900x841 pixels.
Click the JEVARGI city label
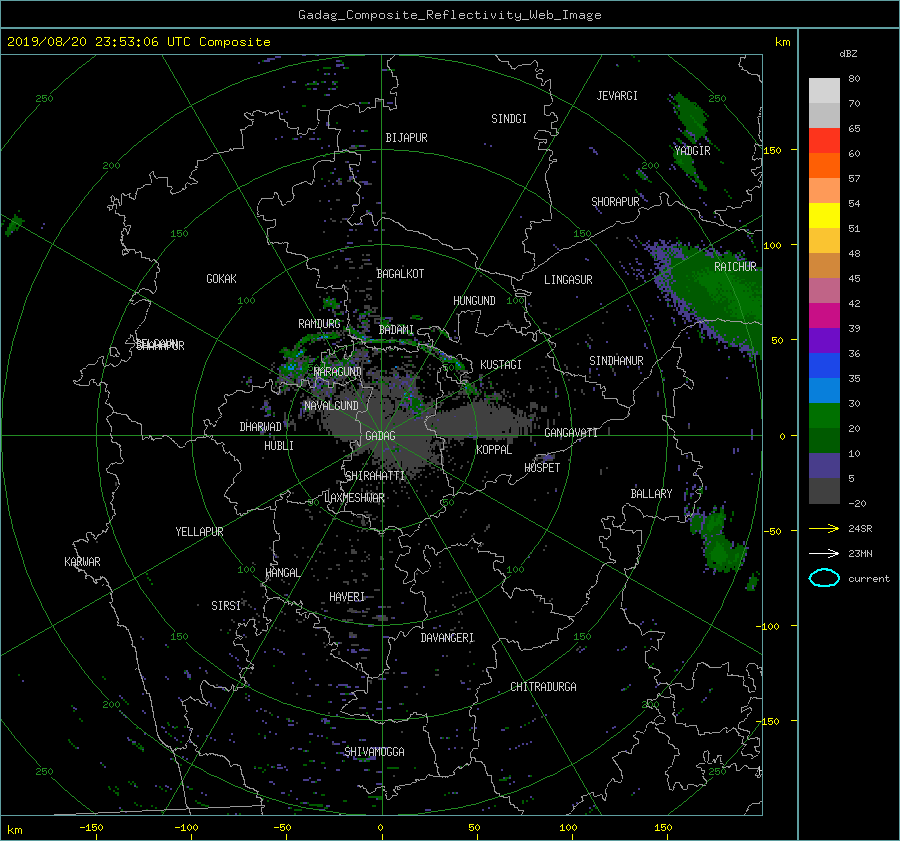[x=617, y=96]
